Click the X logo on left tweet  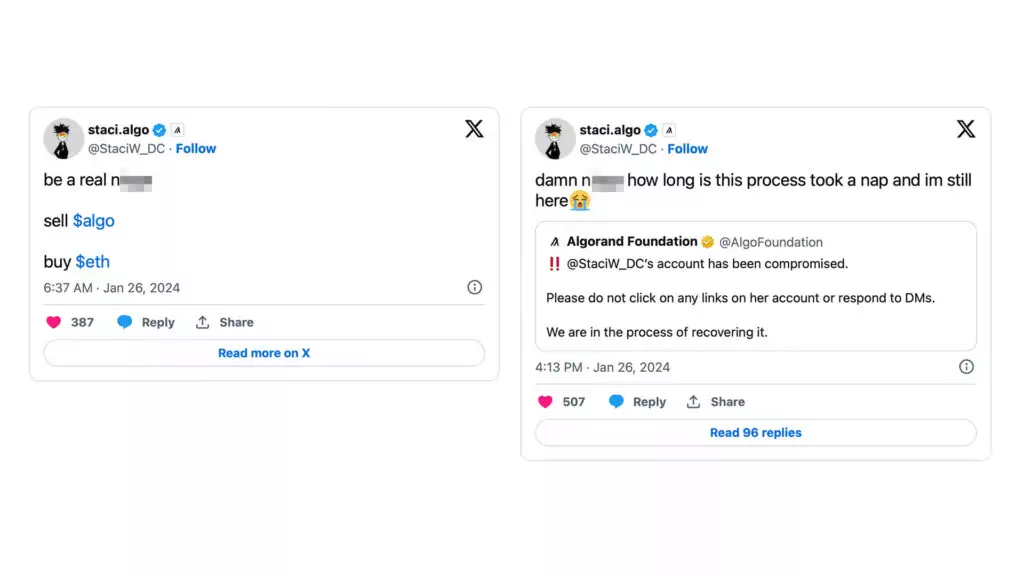coord(474,129)
